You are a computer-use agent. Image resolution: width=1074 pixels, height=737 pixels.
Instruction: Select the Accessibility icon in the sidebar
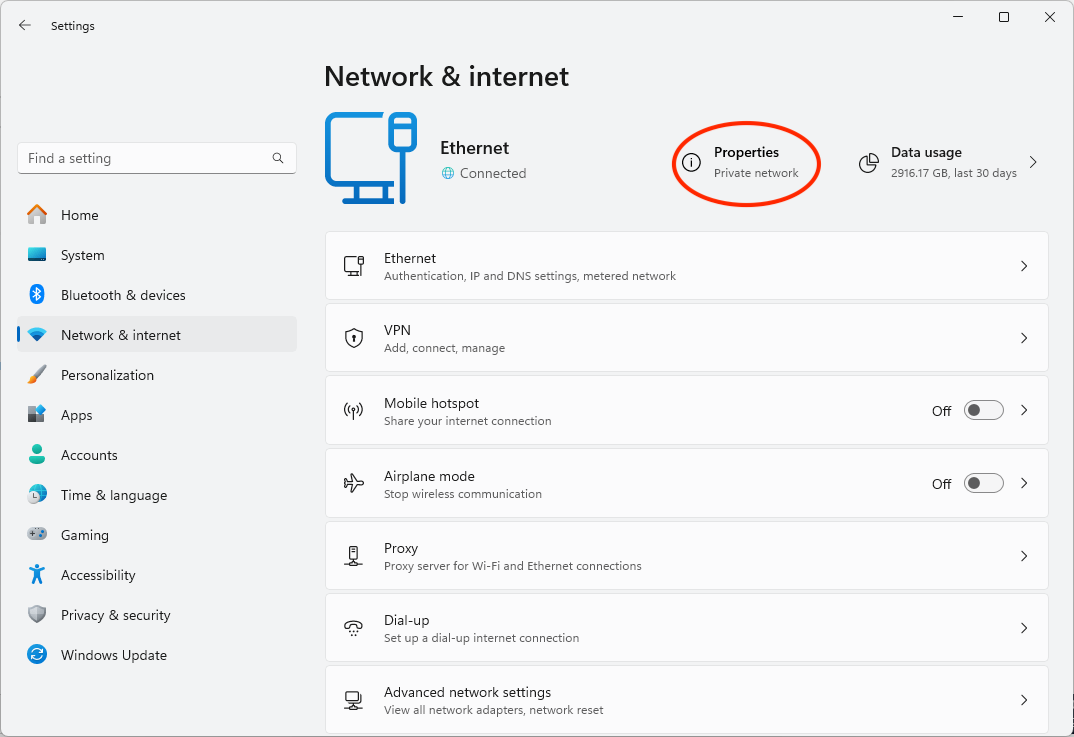point(40,574)
